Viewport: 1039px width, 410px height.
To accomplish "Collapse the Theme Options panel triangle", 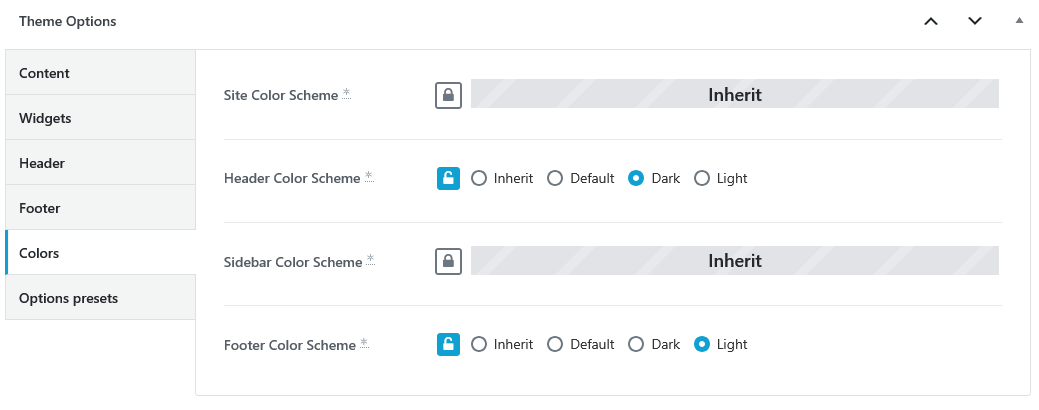I will [1019, 21].
